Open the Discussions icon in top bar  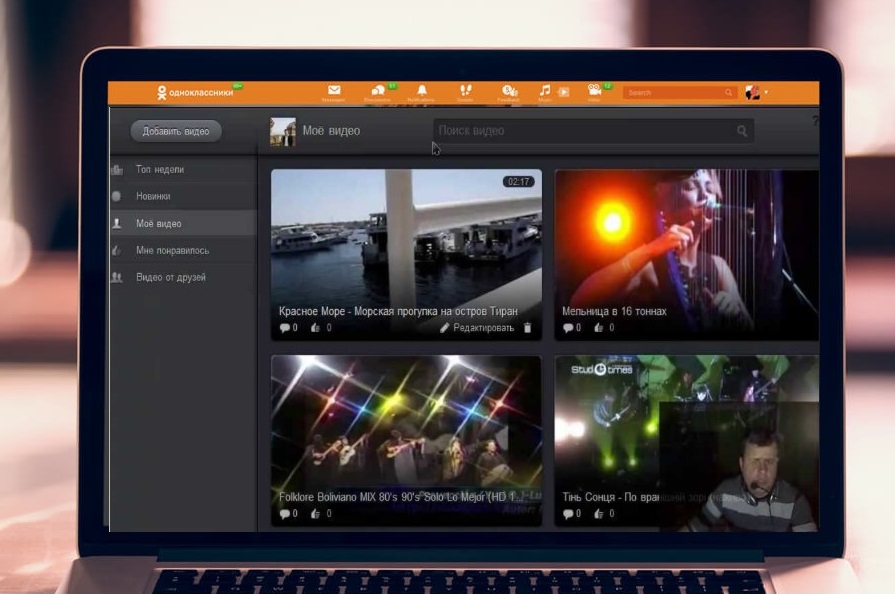pyautogui.click(x=378, y=91)
